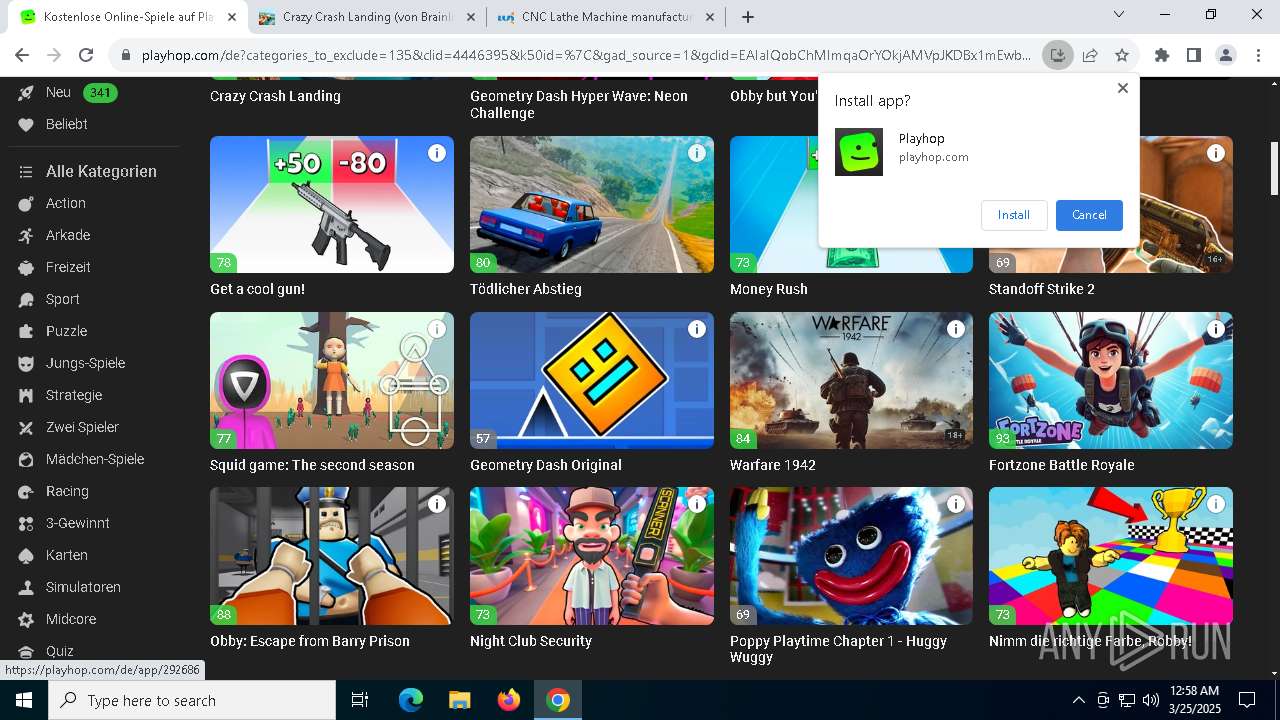The height and width of the screenshot is (720, 1280).
Task: Show info for Poppy Playtime Chapter 1
Action: point(956,504)
